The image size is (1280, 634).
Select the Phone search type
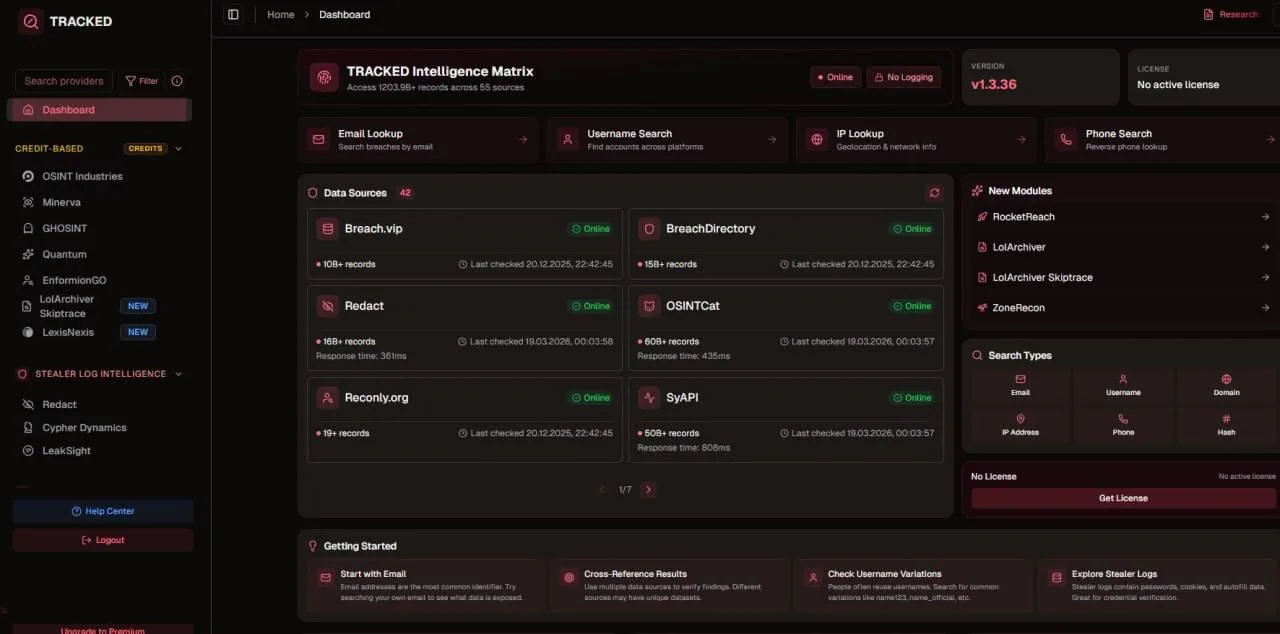pyautogui.click(x=1123, y=426)
